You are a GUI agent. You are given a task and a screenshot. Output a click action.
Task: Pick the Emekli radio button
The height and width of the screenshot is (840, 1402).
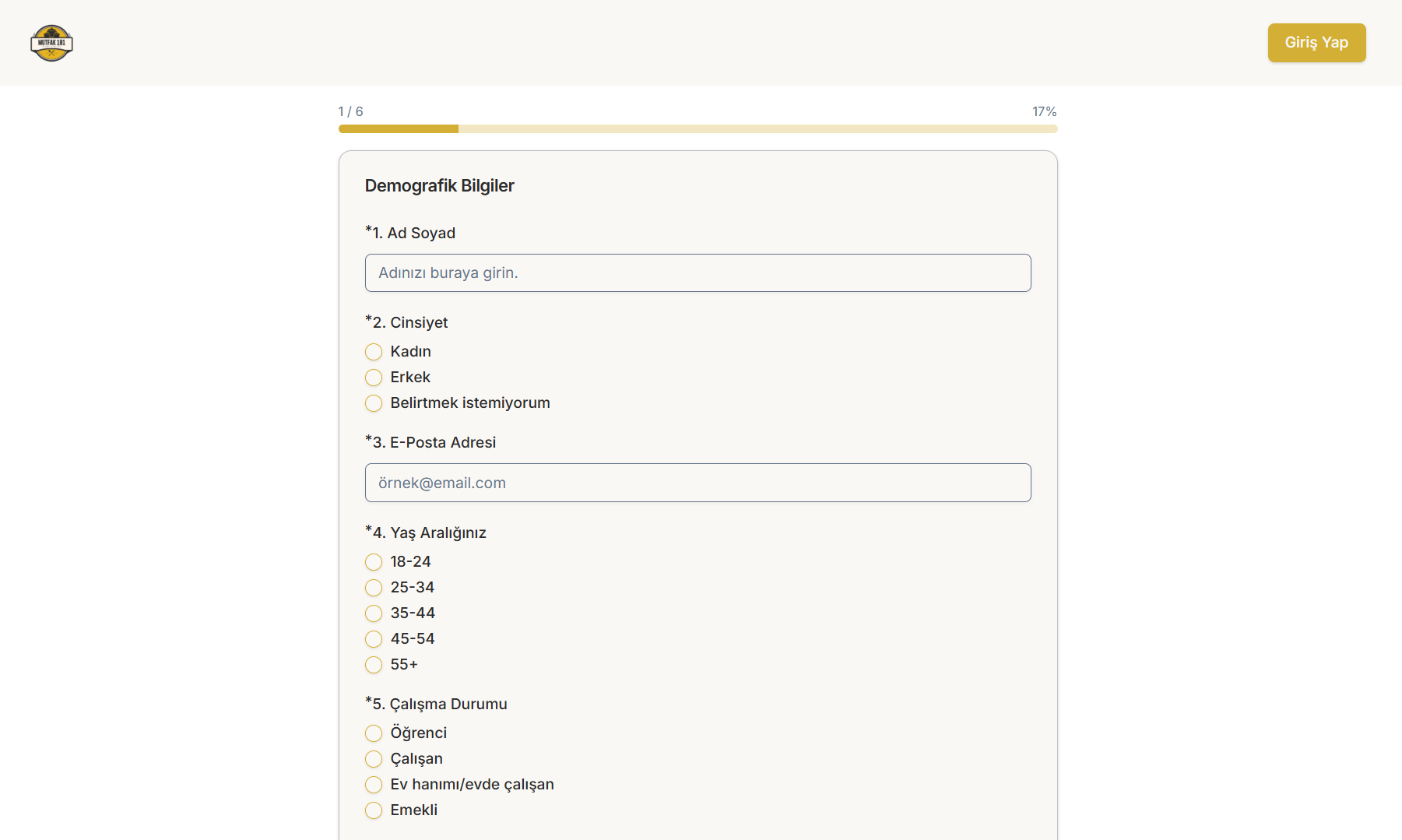[x=374, y=810]
